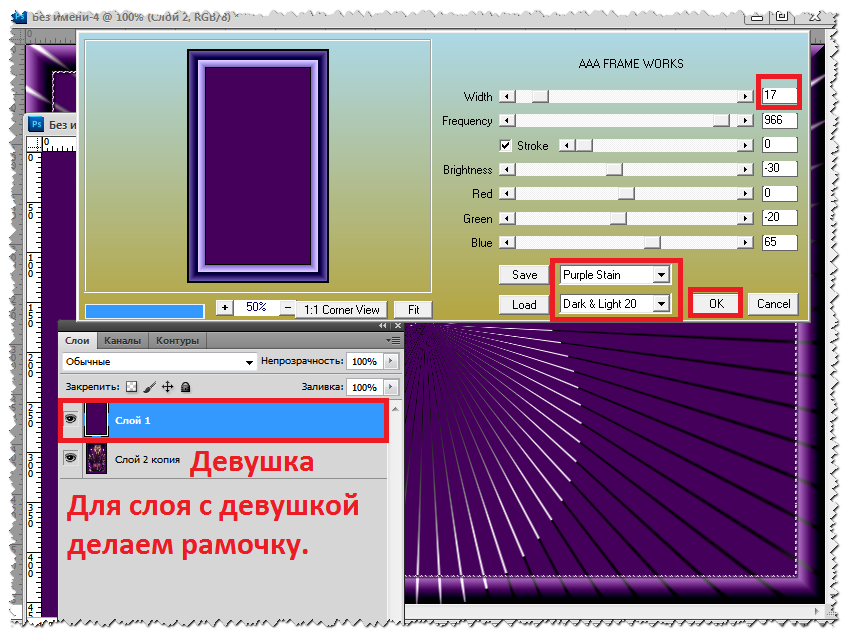This screenshot has height=636, width=848.
Task: Increase Brightness with right arrow
Action: 745,169
